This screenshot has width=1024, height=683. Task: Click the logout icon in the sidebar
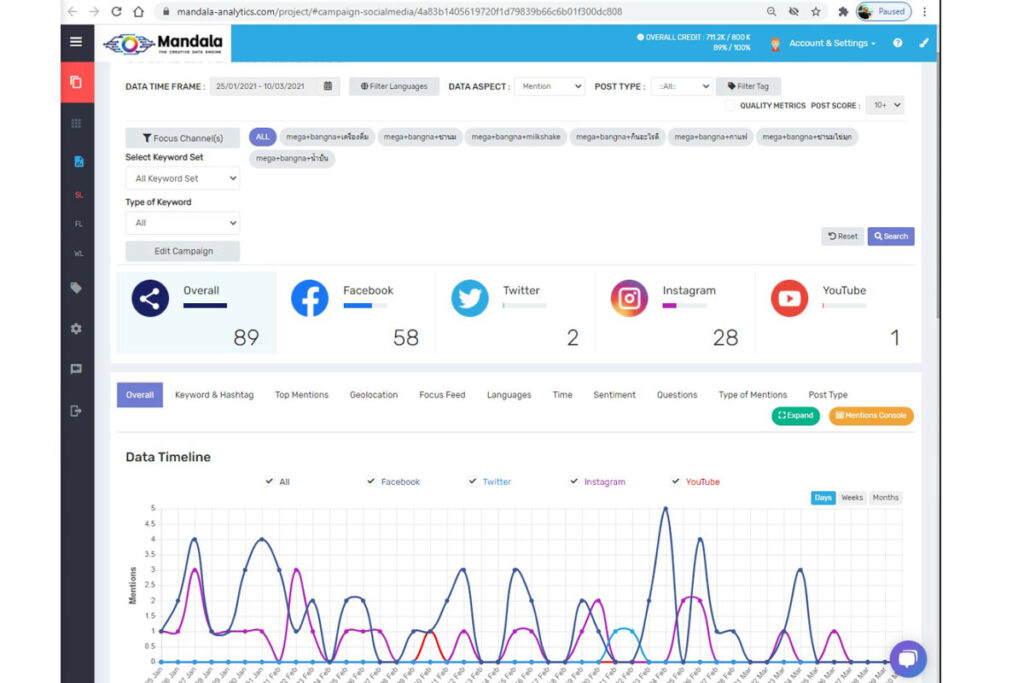76,411
